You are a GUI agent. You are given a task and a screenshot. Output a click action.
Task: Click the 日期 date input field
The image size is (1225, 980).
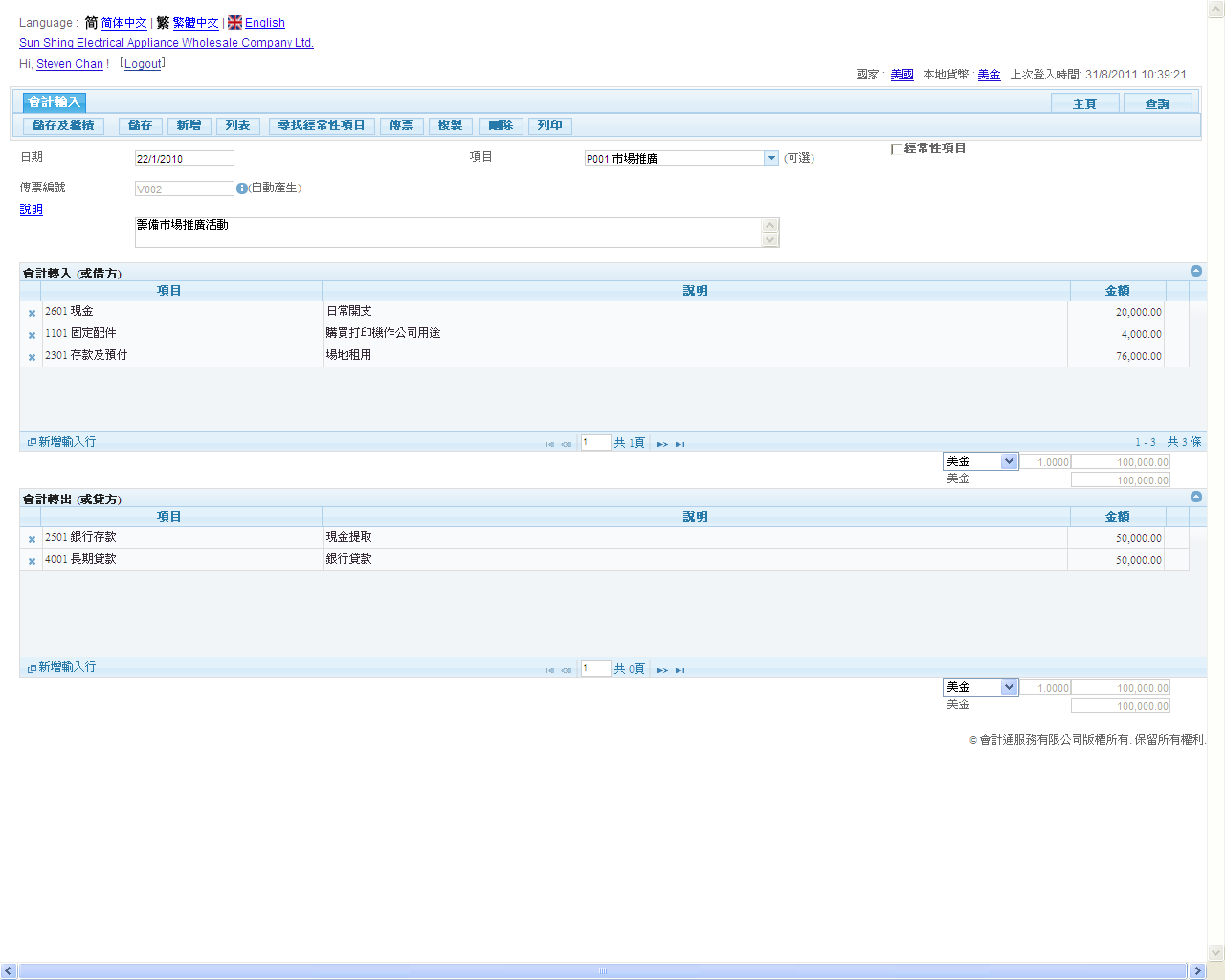184,159
